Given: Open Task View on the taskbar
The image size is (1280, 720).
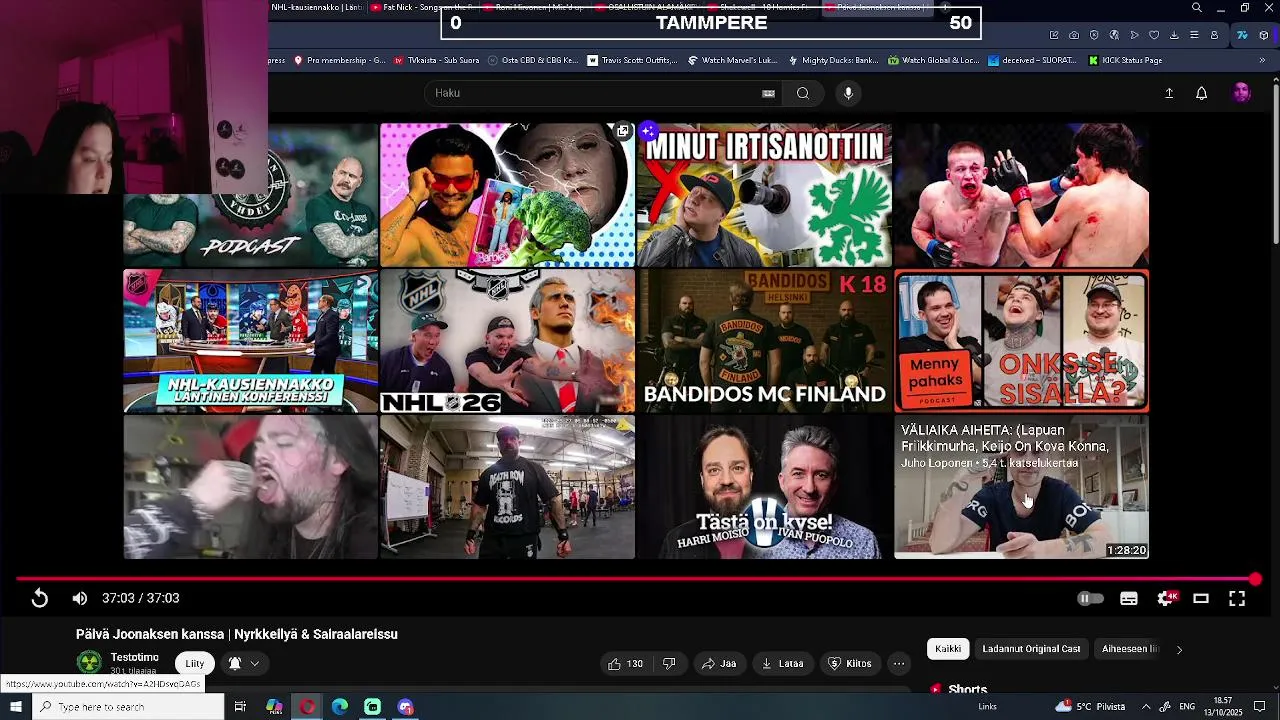Looking at the screenshot, I should click(240, 707).
